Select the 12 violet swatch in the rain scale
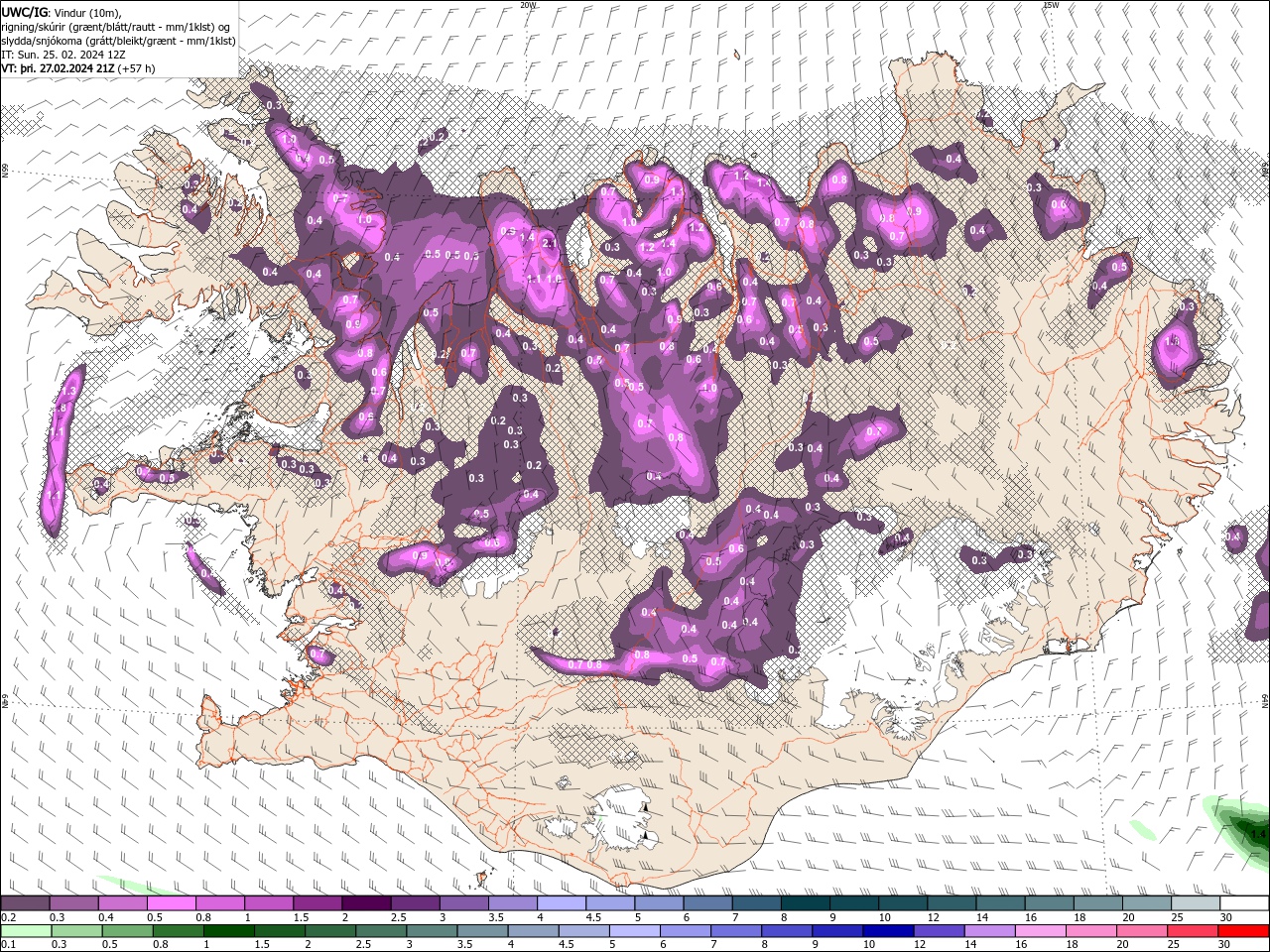1270x952 pixels. click(x=940, y=930)
